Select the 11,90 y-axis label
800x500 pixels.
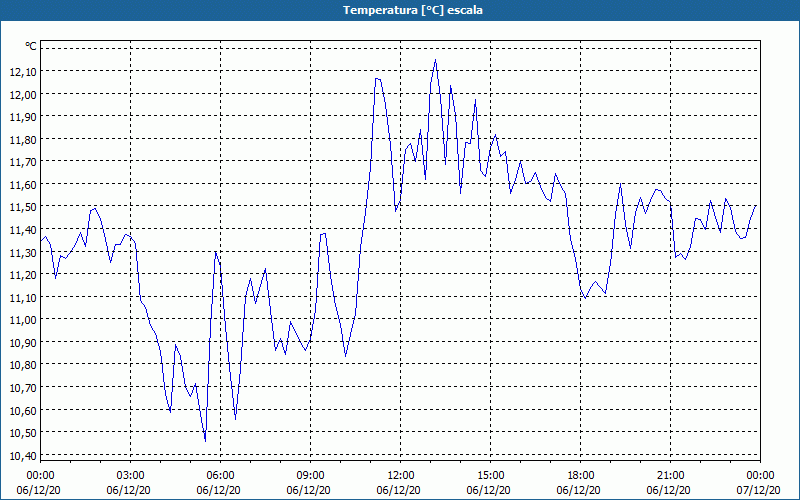coord(23,117)
